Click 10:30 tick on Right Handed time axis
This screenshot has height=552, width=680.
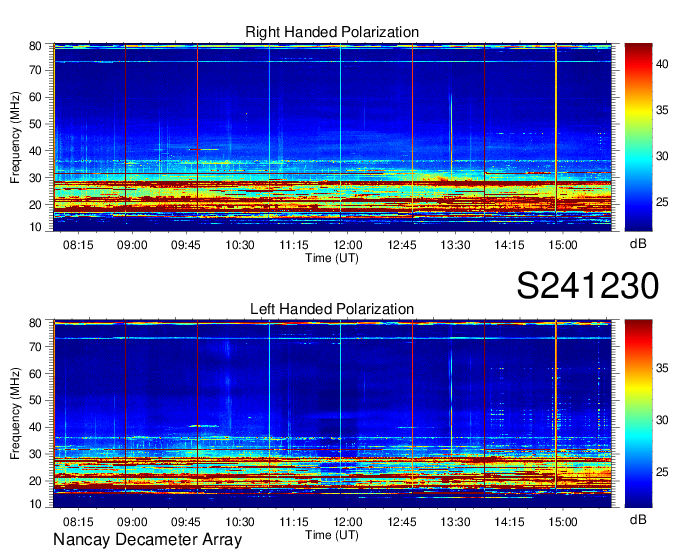tap(240, 245)
